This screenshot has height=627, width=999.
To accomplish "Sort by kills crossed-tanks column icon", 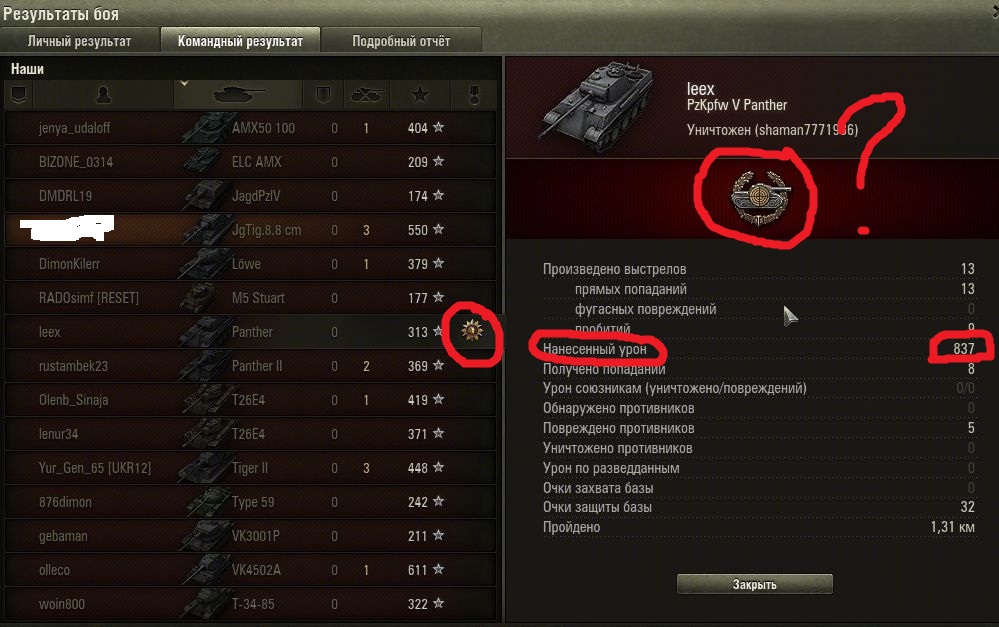I will [366, 95].
